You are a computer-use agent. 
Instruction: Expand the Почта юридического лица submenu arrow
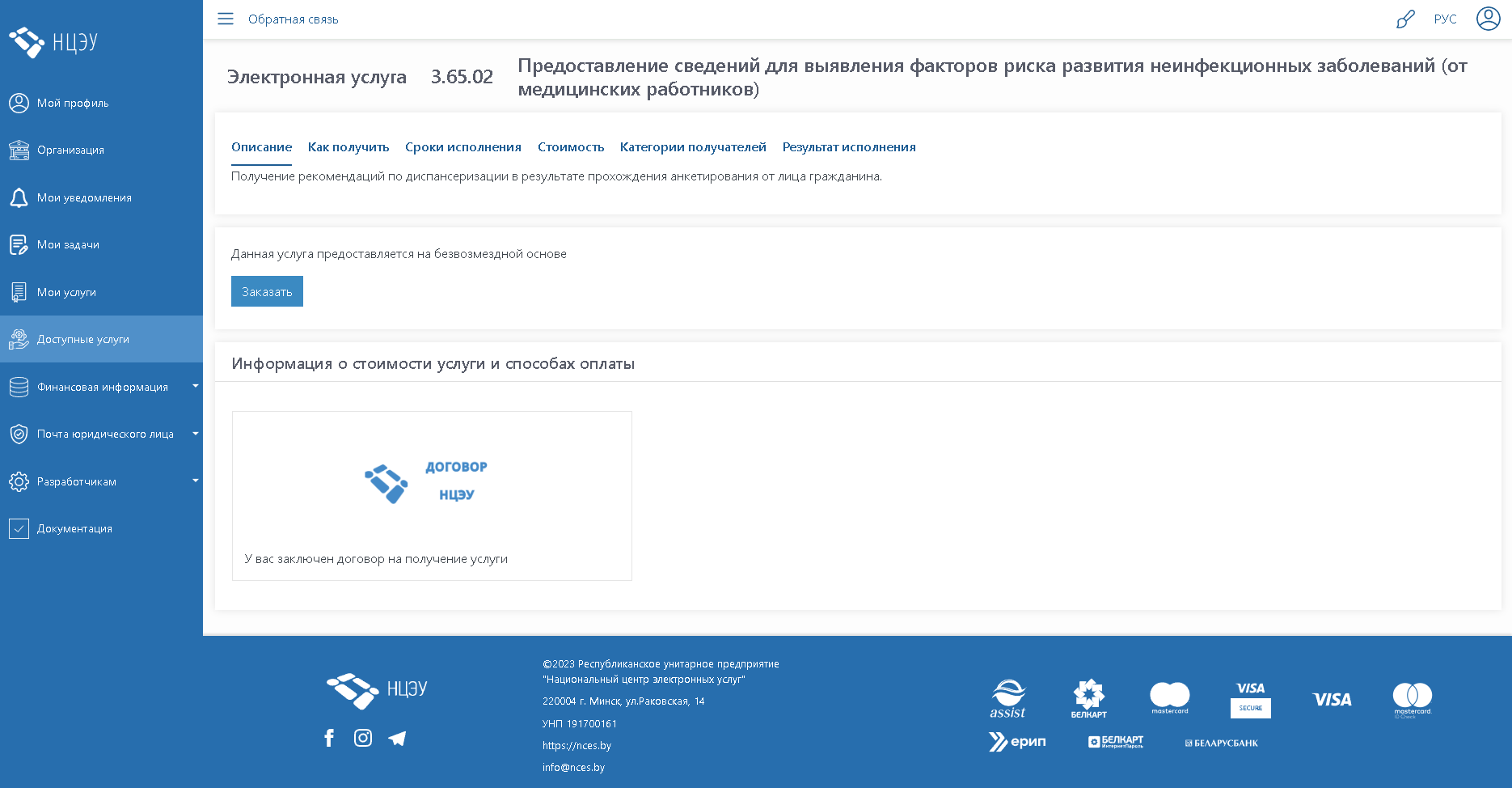(195, 434)
